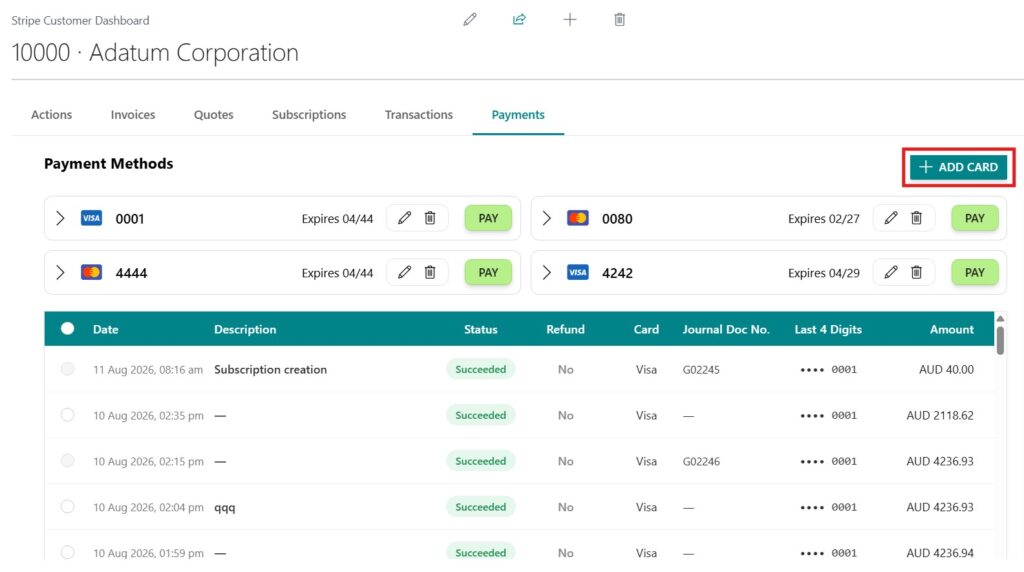Delete the card ending 4444
The width and height of the screenshot is (1024, 572).
(x=430, y=272)
